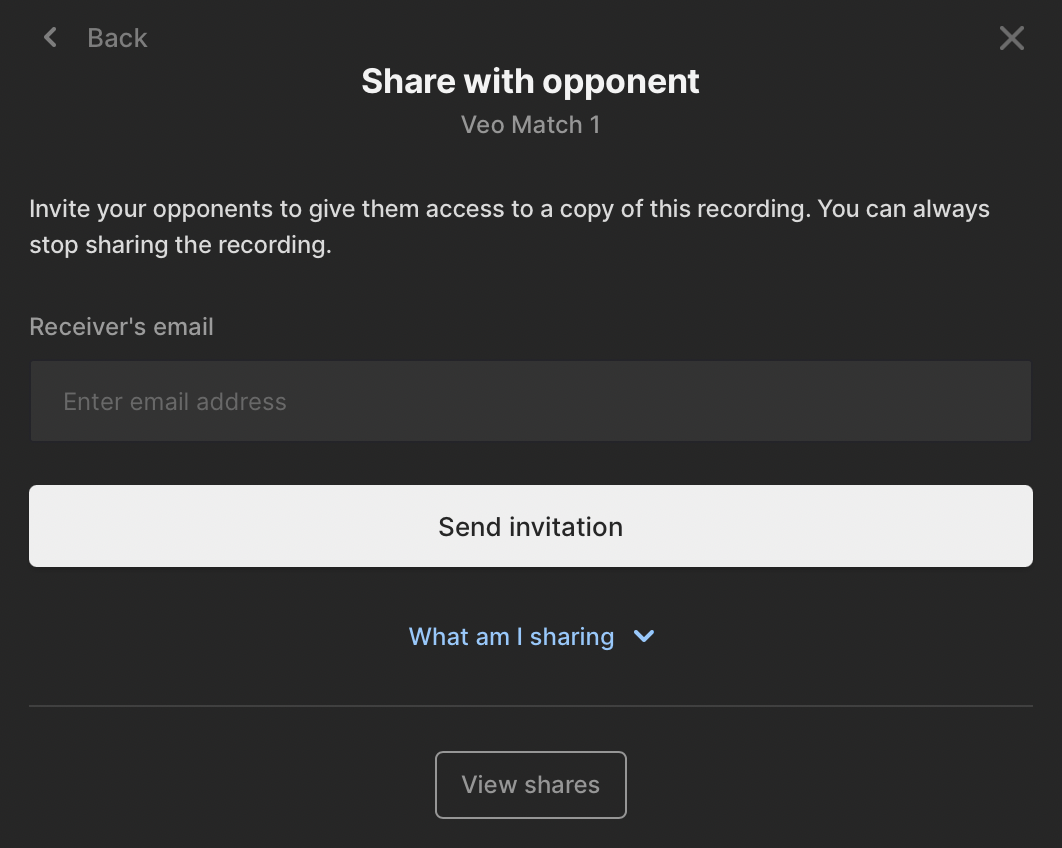Click the Veo Match 1 subtitle
The image size is (1062, 848).
(x=530, y=125)
